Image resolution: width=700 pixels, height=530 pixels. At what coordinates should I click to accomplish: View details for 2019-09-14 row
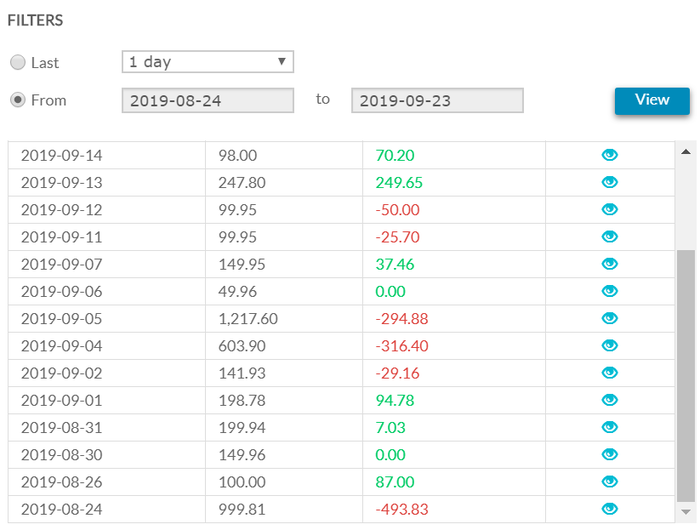coord(609,155)
